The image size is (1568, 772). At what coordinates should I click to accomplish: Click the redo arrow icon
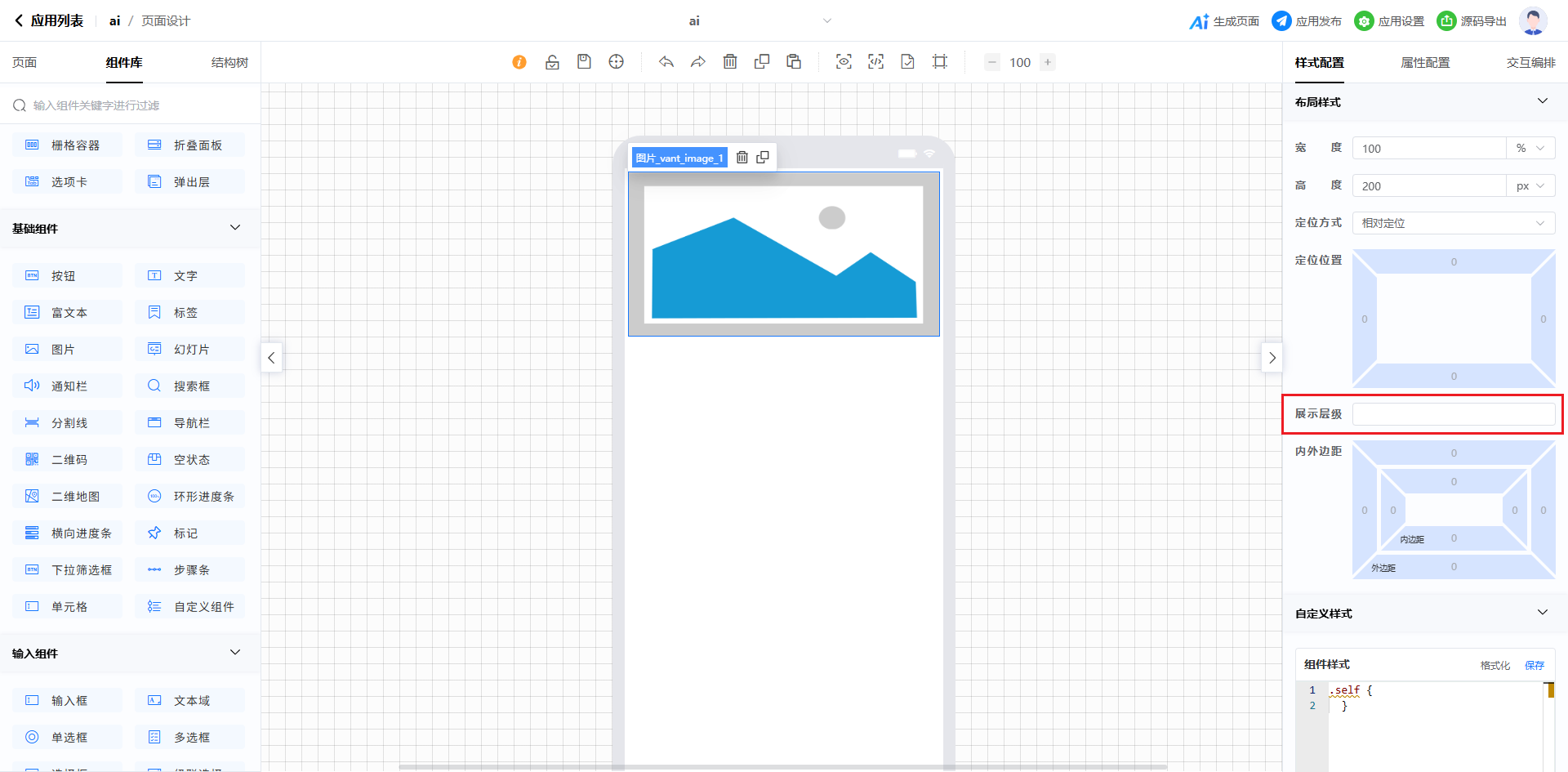coord(698,62)
